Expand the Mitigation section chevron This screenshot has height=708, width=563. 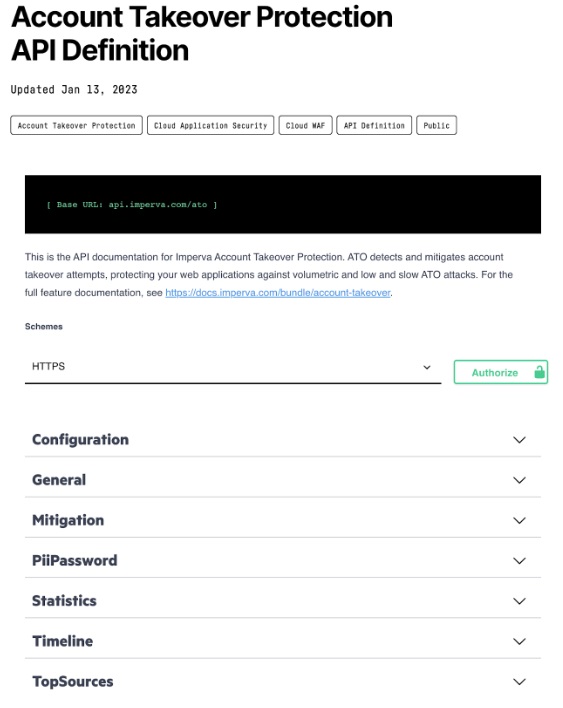tap(519, 521)
